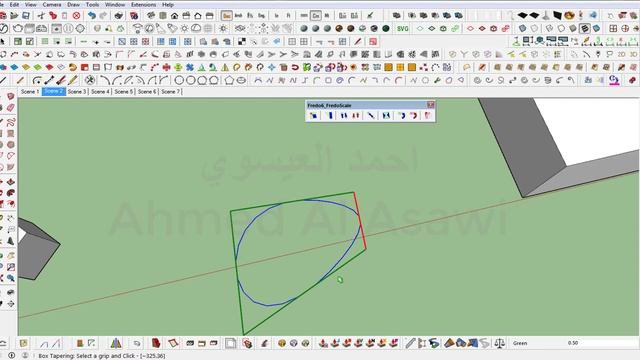This screenshot has width=640, height=360.
Task: Switch to the Scene 7 tab
Action: pos(170,91)
